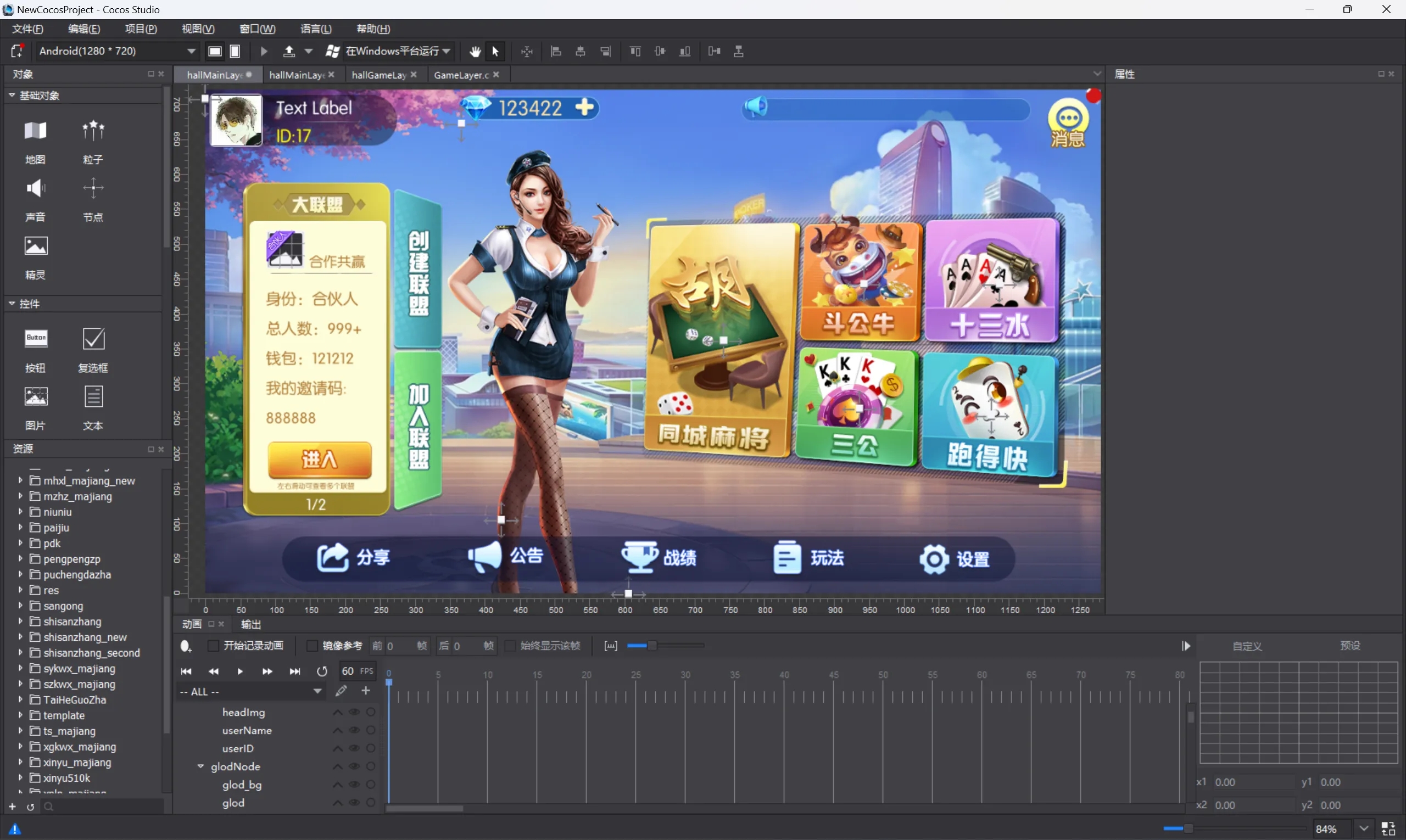Toggle visibility of userID layer

(x=354, y=749)
